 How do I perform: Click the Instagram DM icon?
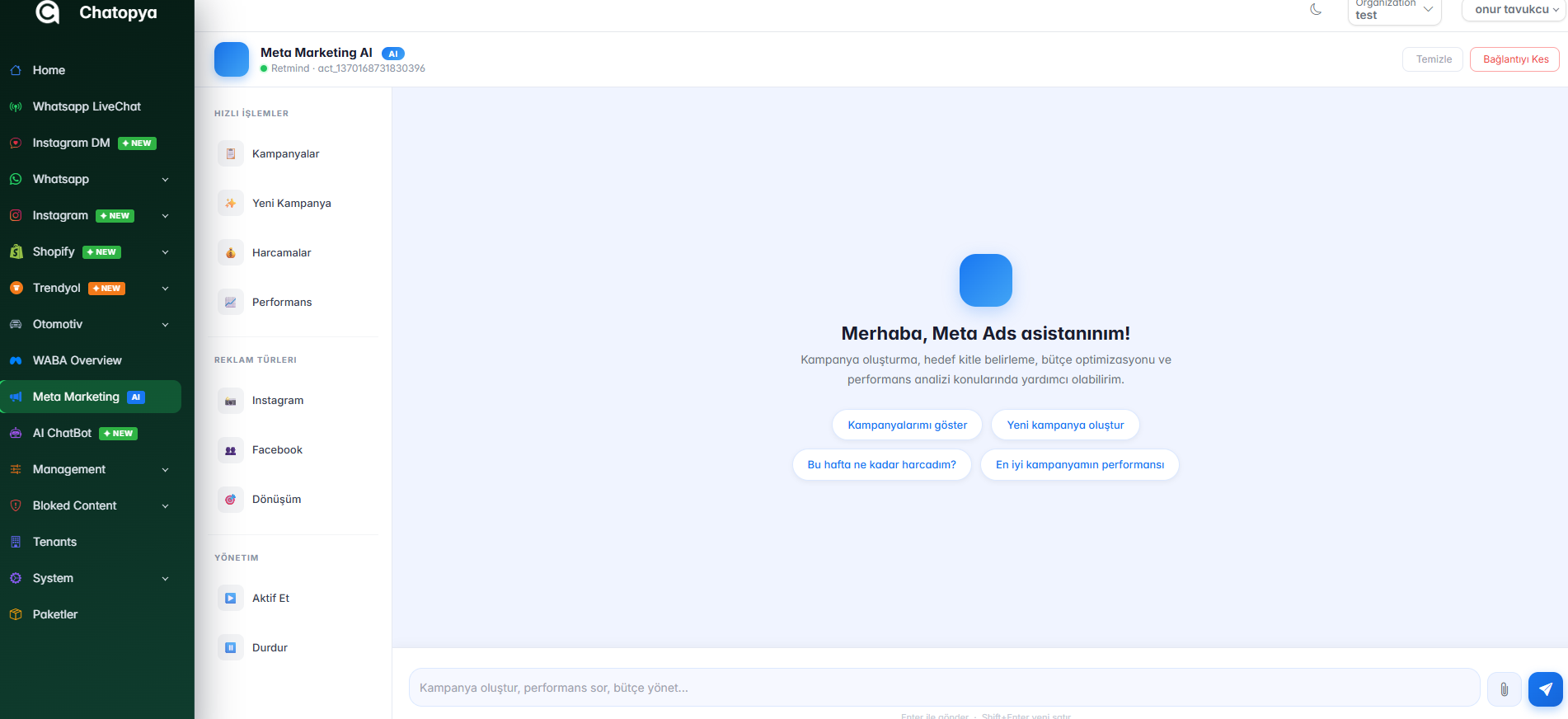coord(16,143)
